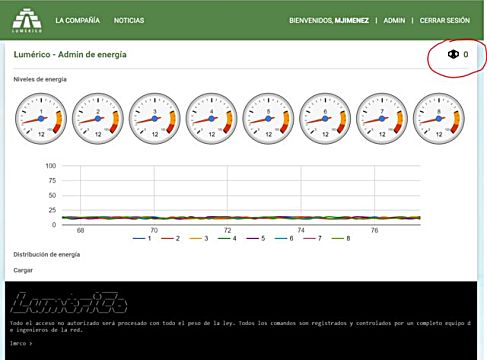Viewport: 487px width, 360px height.
Task: Select energy gauge number 4
Action: click(212, 119)
